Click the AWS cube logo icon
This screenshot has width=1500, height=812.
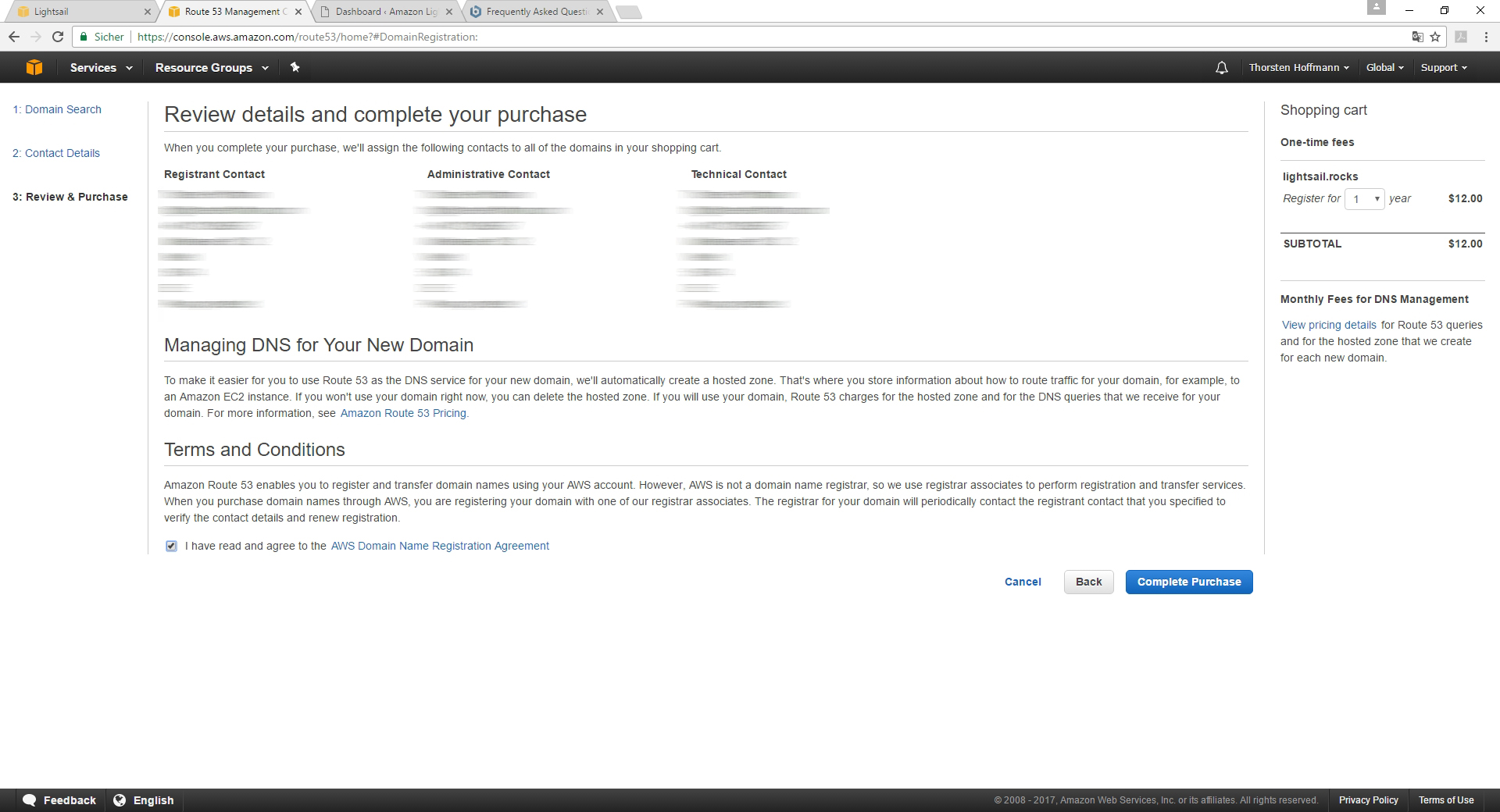(34, 67)
